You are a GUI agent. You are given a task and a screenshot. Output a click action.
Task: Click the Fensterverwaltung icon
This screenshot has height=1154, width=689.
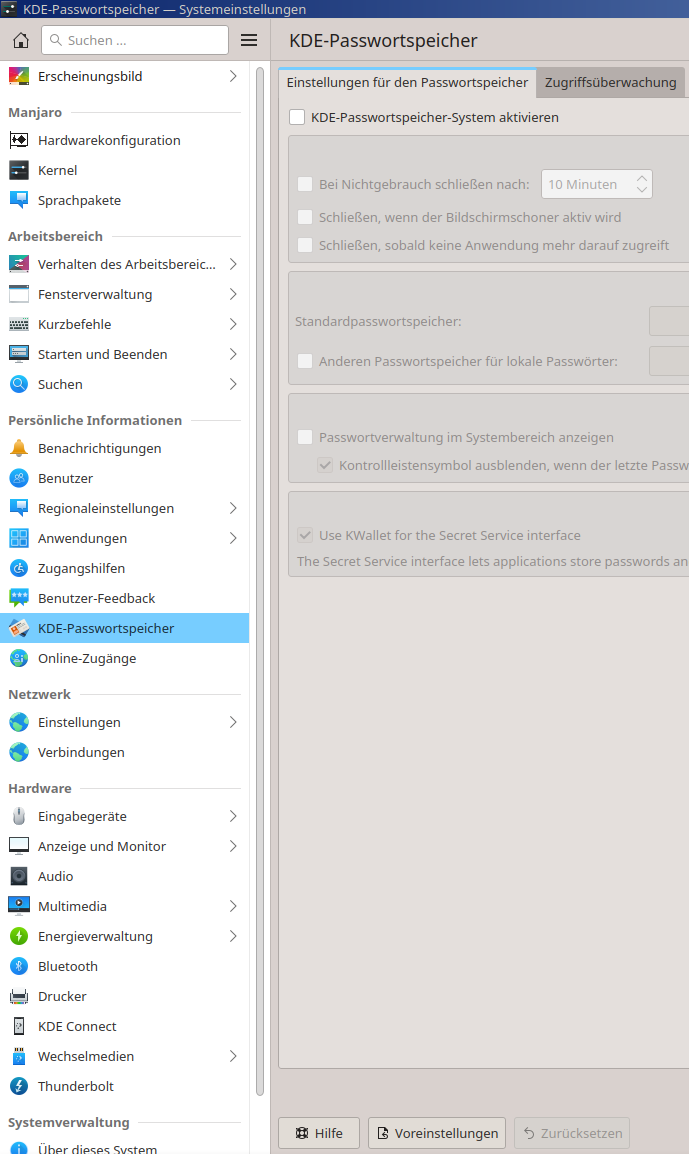coord(19,294)
